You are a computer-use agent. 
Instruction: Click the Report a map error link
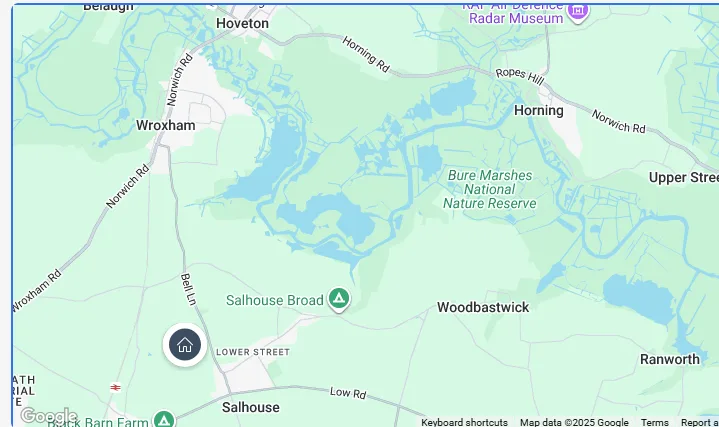point(700,422)
